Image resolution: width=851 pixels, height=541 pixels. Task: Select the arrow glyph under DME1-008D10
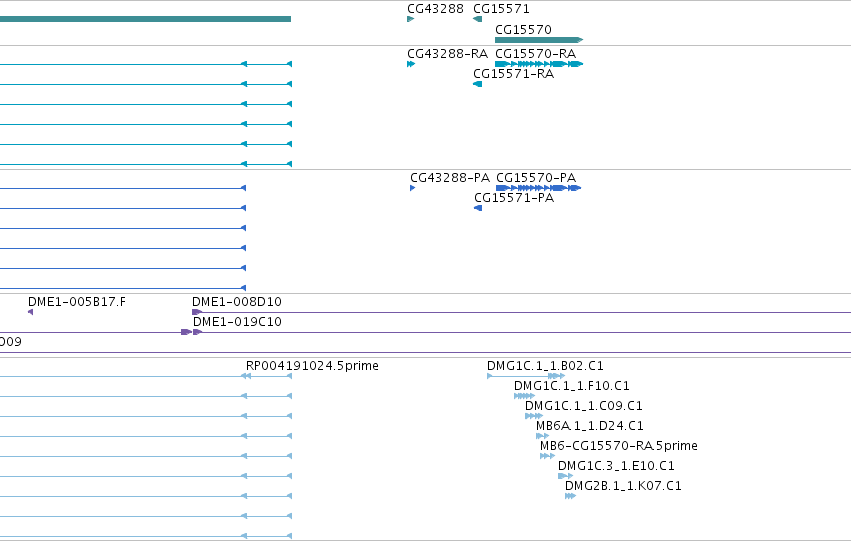197,312
